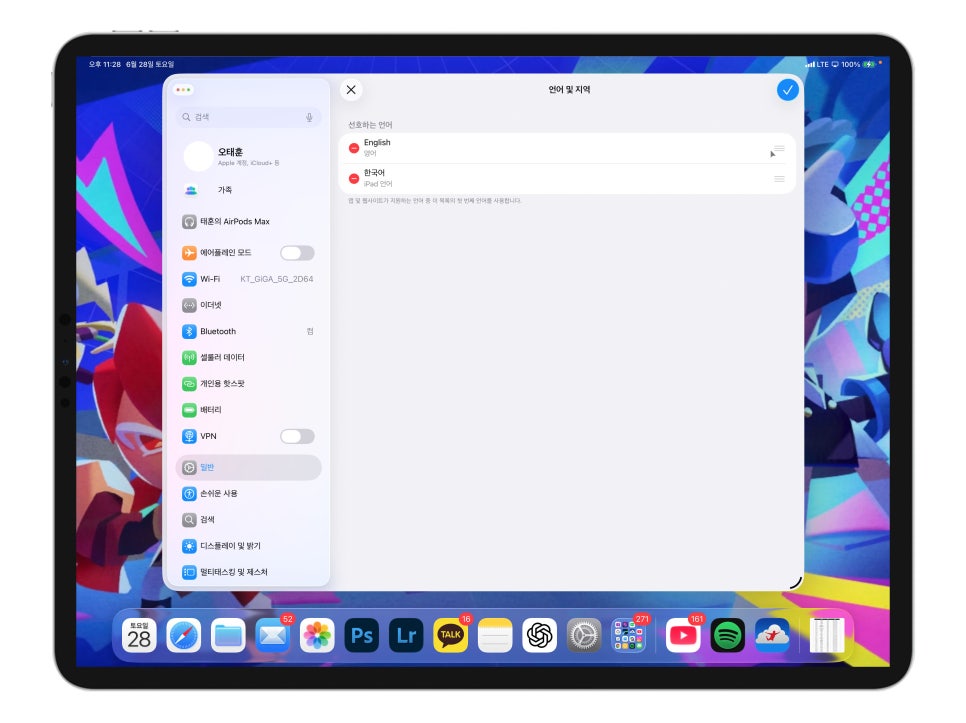Open 손쉬운 사용 accessibility settings
The image size is (966, 723).
click(x=248, y=494)
